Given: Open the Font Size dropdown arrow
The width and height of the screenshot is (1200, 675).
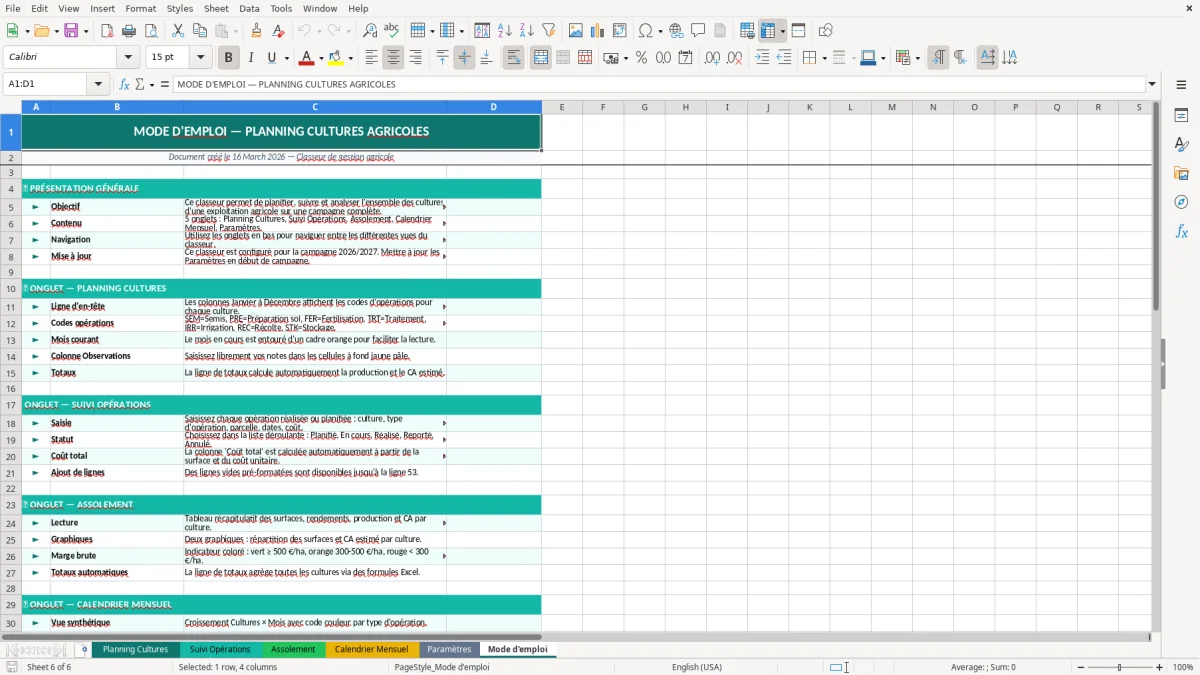Looking at the screenshot, I should (201, 58).
